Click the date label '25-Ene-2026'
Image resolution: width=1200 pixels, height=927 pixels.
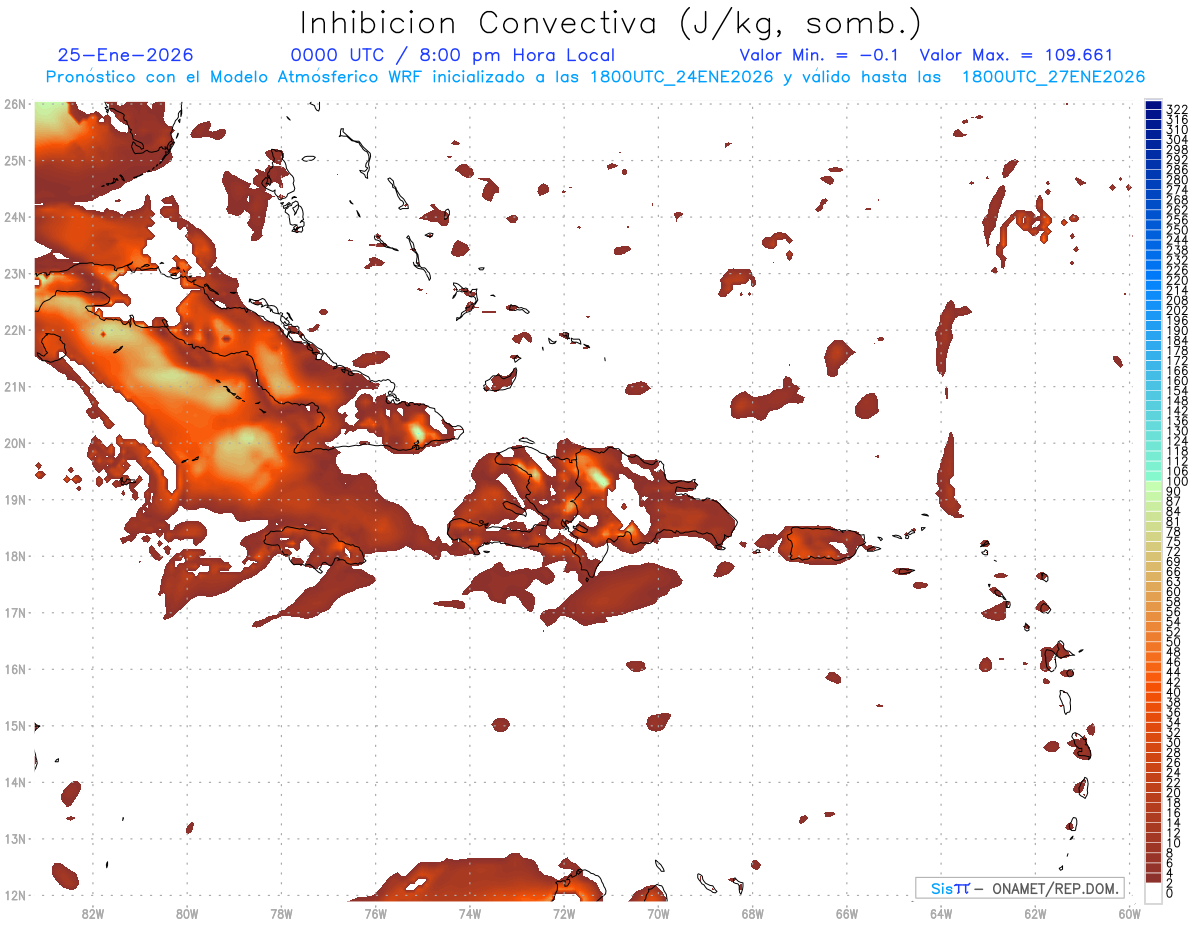[x=126, y=55]
